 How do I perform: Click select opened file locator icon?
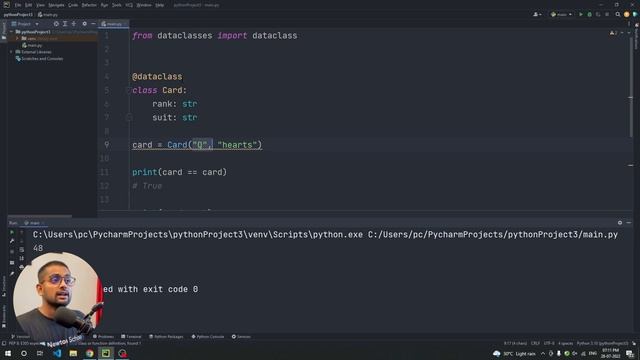[x=56, y=24]
